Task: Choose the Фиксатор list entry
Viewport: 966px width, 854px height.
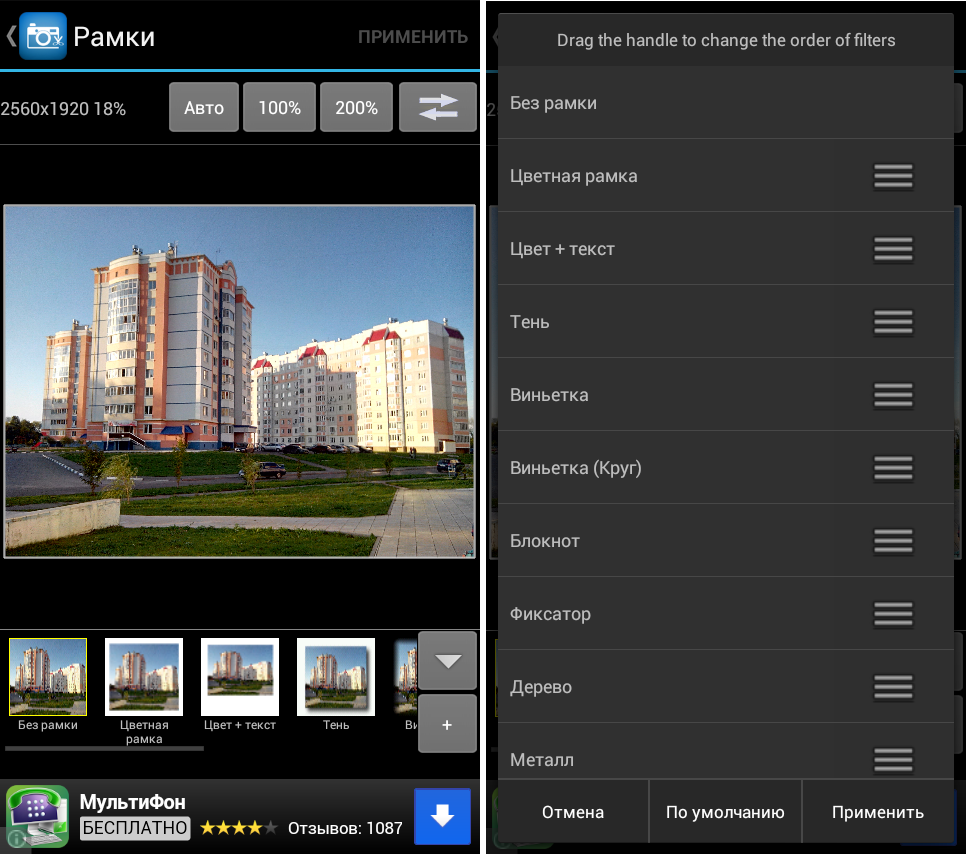Action: (x=550, y=614)
